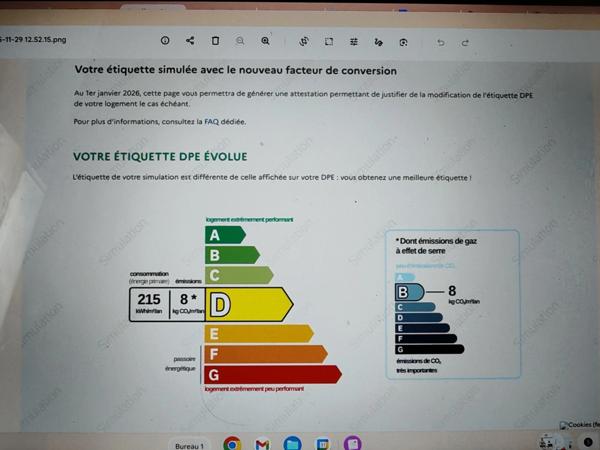This screenshot has height=450, width=600.
Task: Delete the image with trash icon
Action: click(215, 41)
